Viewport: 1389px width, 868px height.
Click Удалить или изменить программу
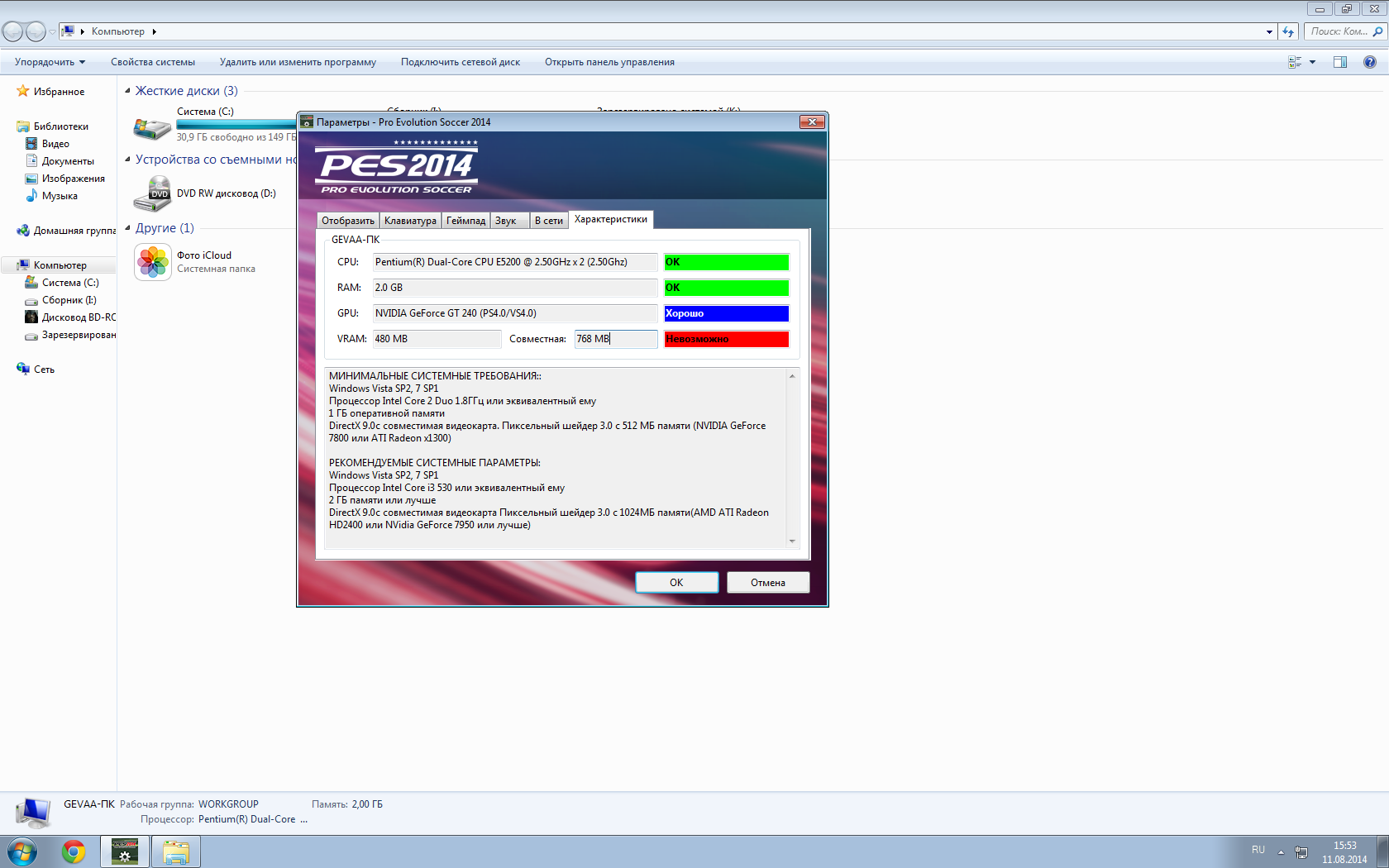tap(298, 62)
